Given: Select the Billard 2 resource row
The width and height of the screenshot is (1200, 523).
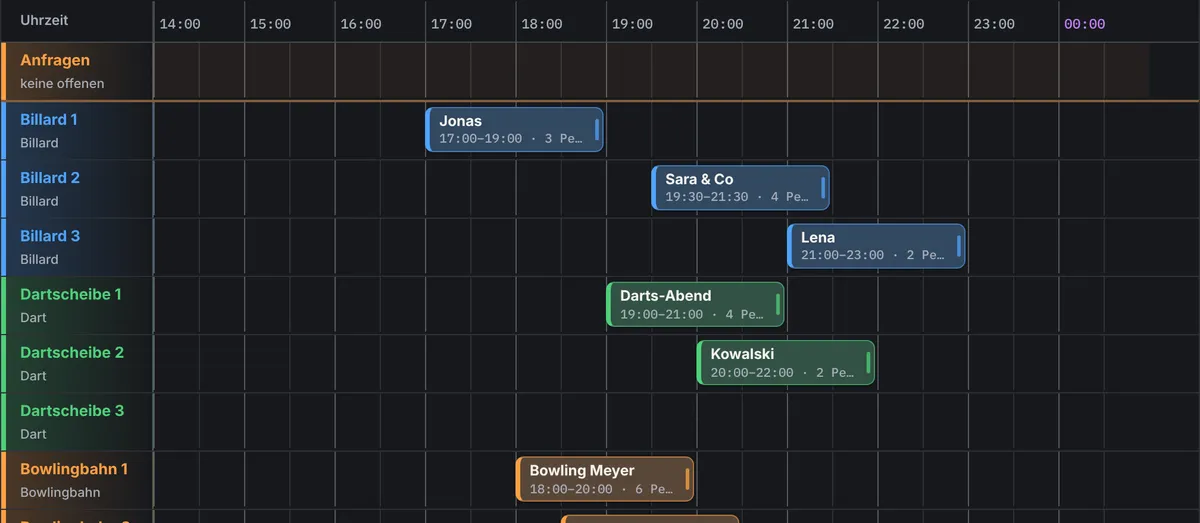Looking at the screenshot, I should click(x=77, y=188).
